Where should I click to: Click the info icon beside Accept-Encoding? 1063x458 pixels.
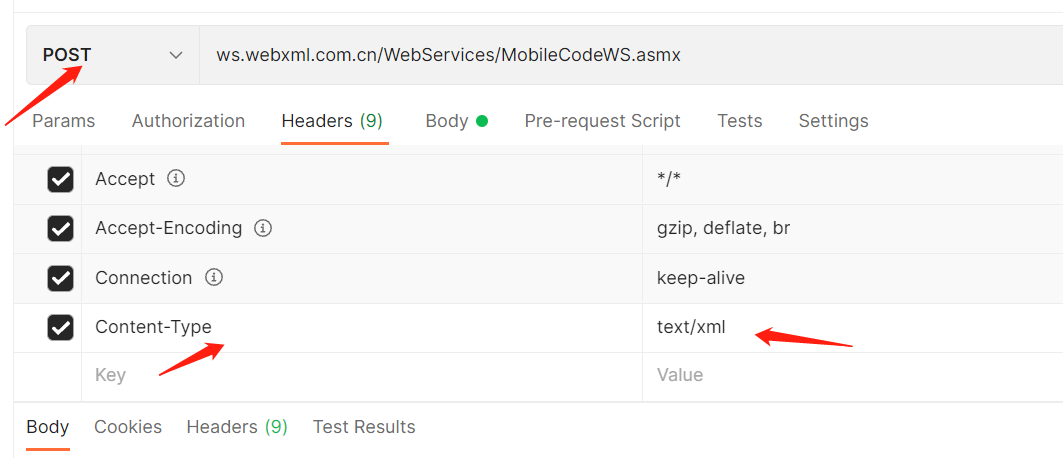263,228
